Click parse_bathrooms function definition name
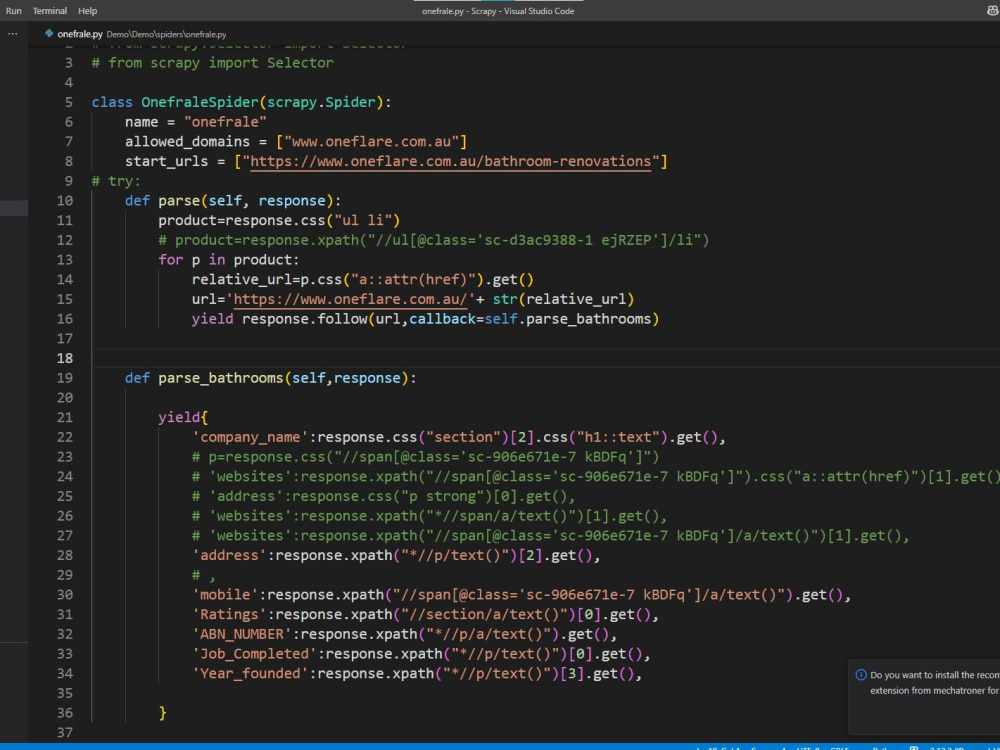 [221, 378]
